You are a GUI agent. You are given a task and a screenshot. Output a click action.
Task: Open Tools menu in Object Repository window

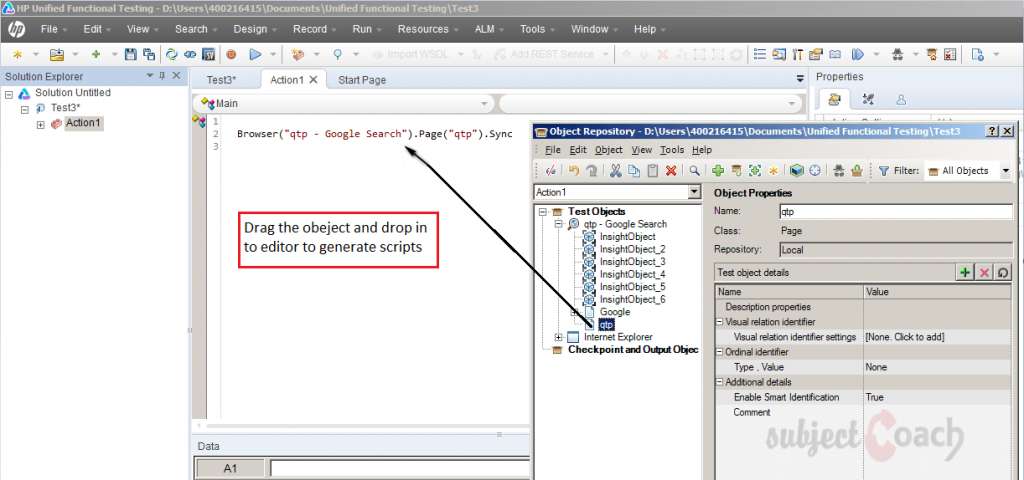tap(672, 150)
